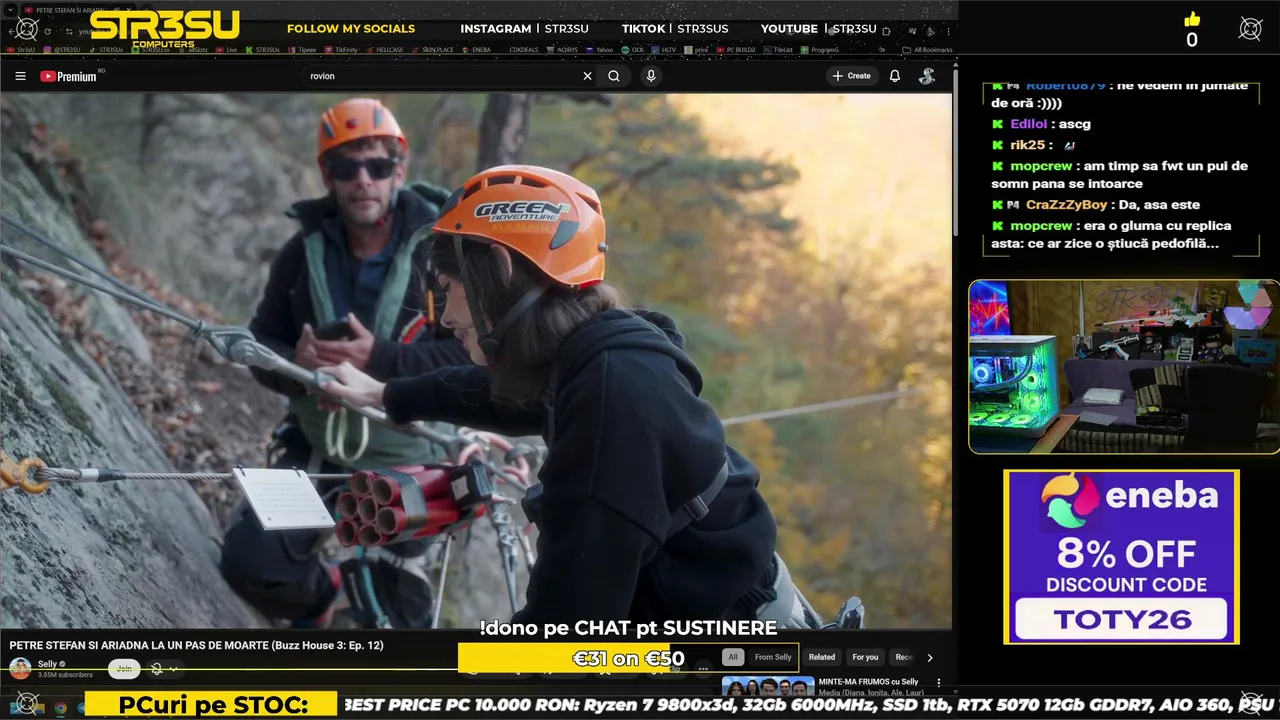Open MINTE-MA FRUMOS cu Selly video title
Screen dimensions: 1280x720
click(868, 682)
